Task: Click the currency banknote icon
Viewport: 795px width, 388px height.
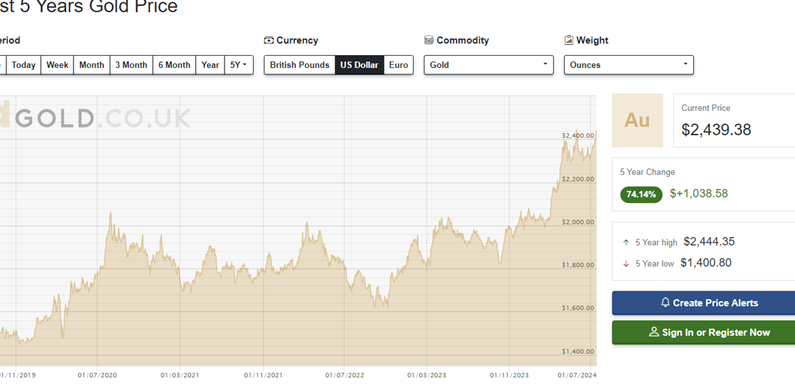Action: (x=269, y=41)
